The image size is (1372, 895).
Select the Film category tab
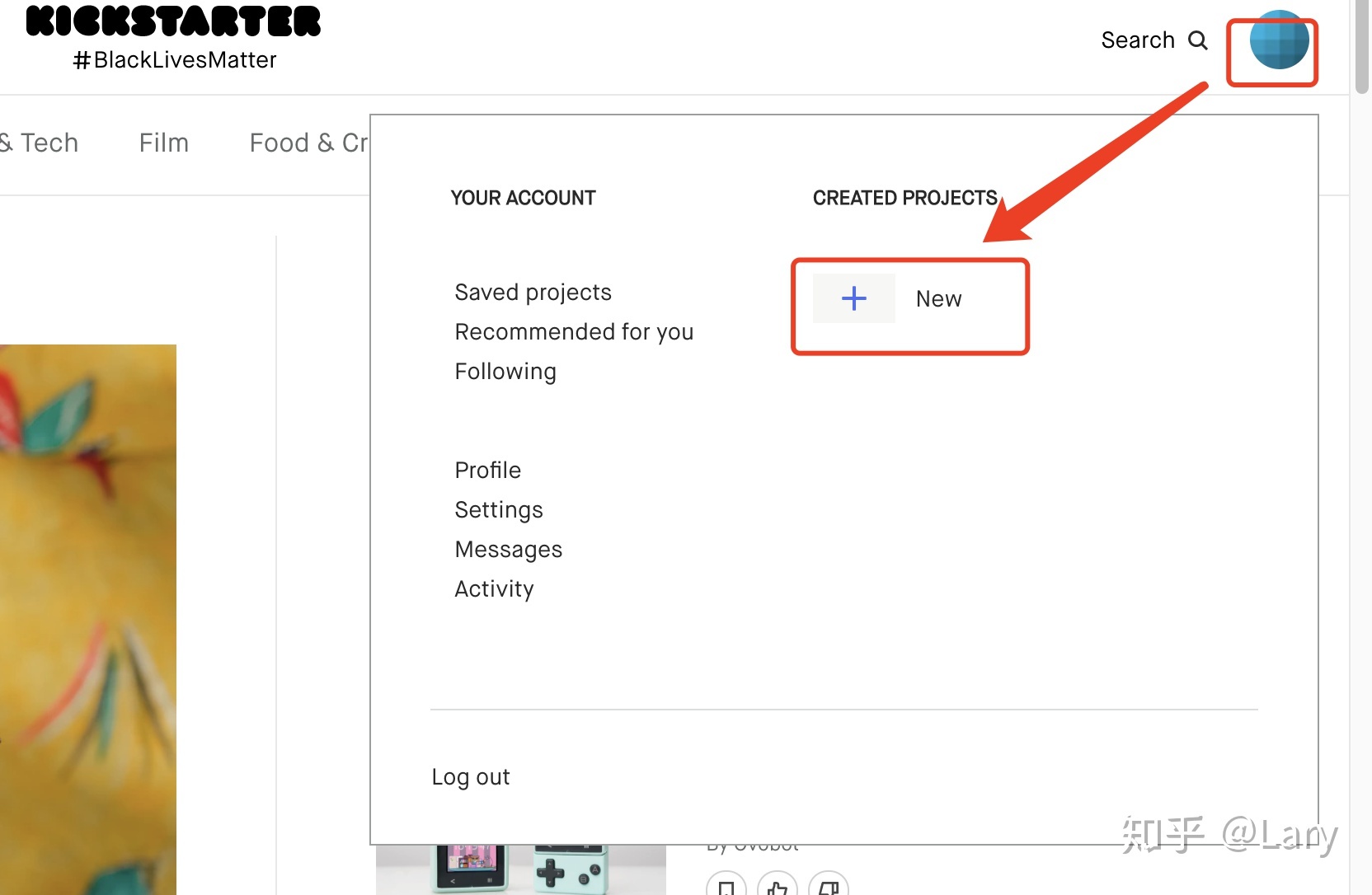(x=163, y=143)
